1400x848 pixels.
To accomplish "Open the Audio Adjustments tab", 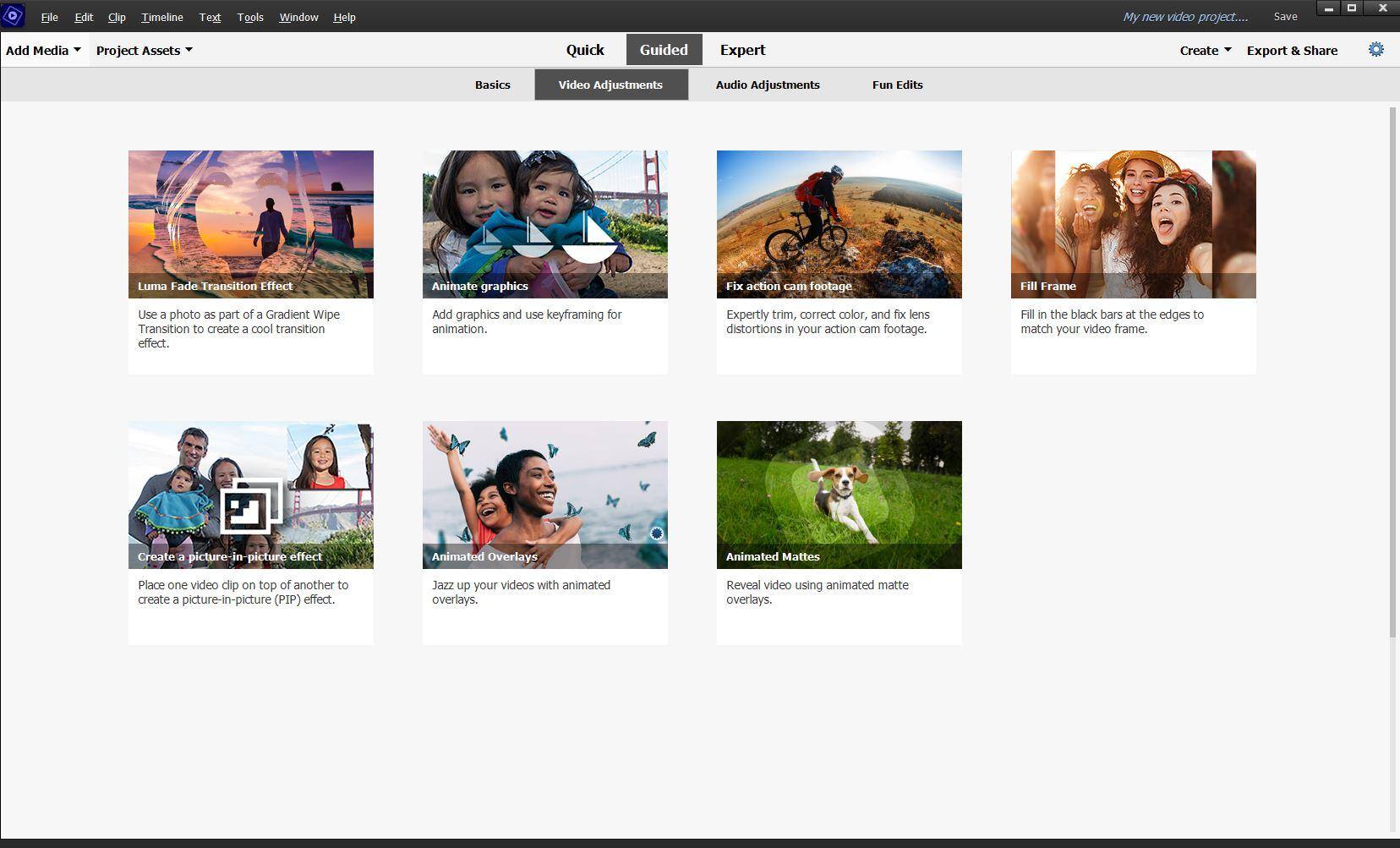I will (x=767, y=85).
